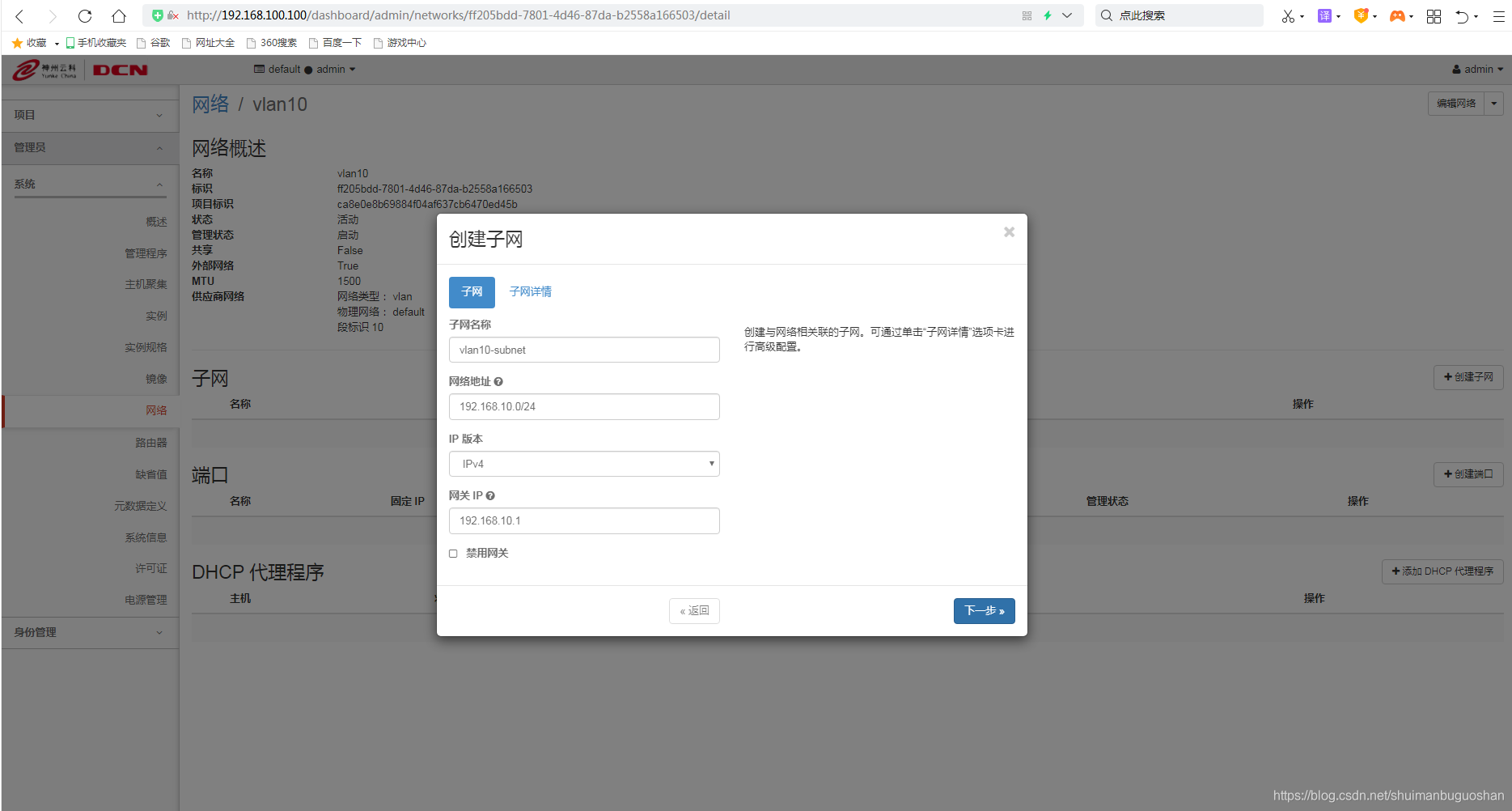Viewport: 1512px width, 811px height.
Task: Click the 编辑网络 button
Action: (x=1456, y=104)
